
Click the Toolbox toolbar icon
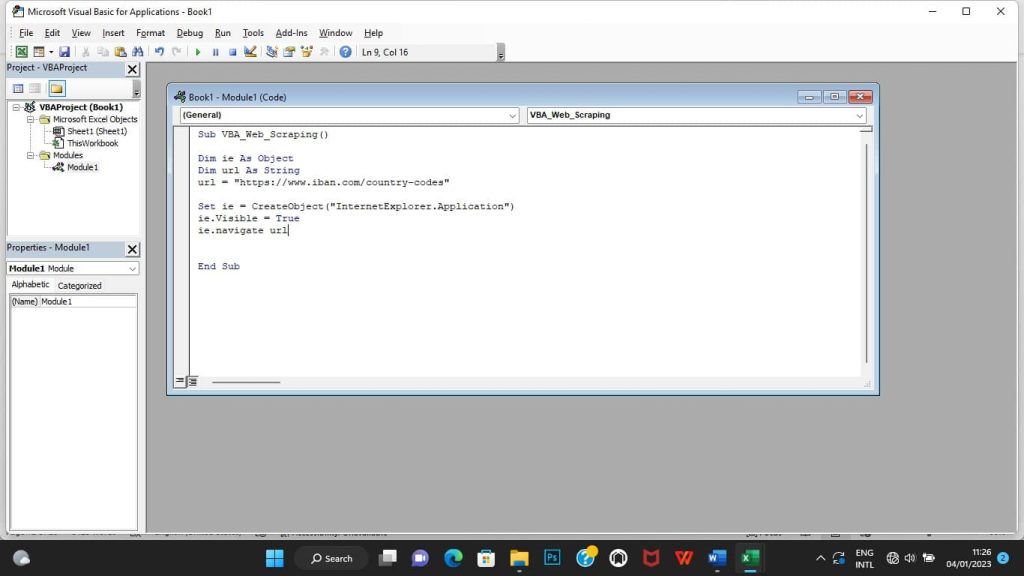coord(324,52)
